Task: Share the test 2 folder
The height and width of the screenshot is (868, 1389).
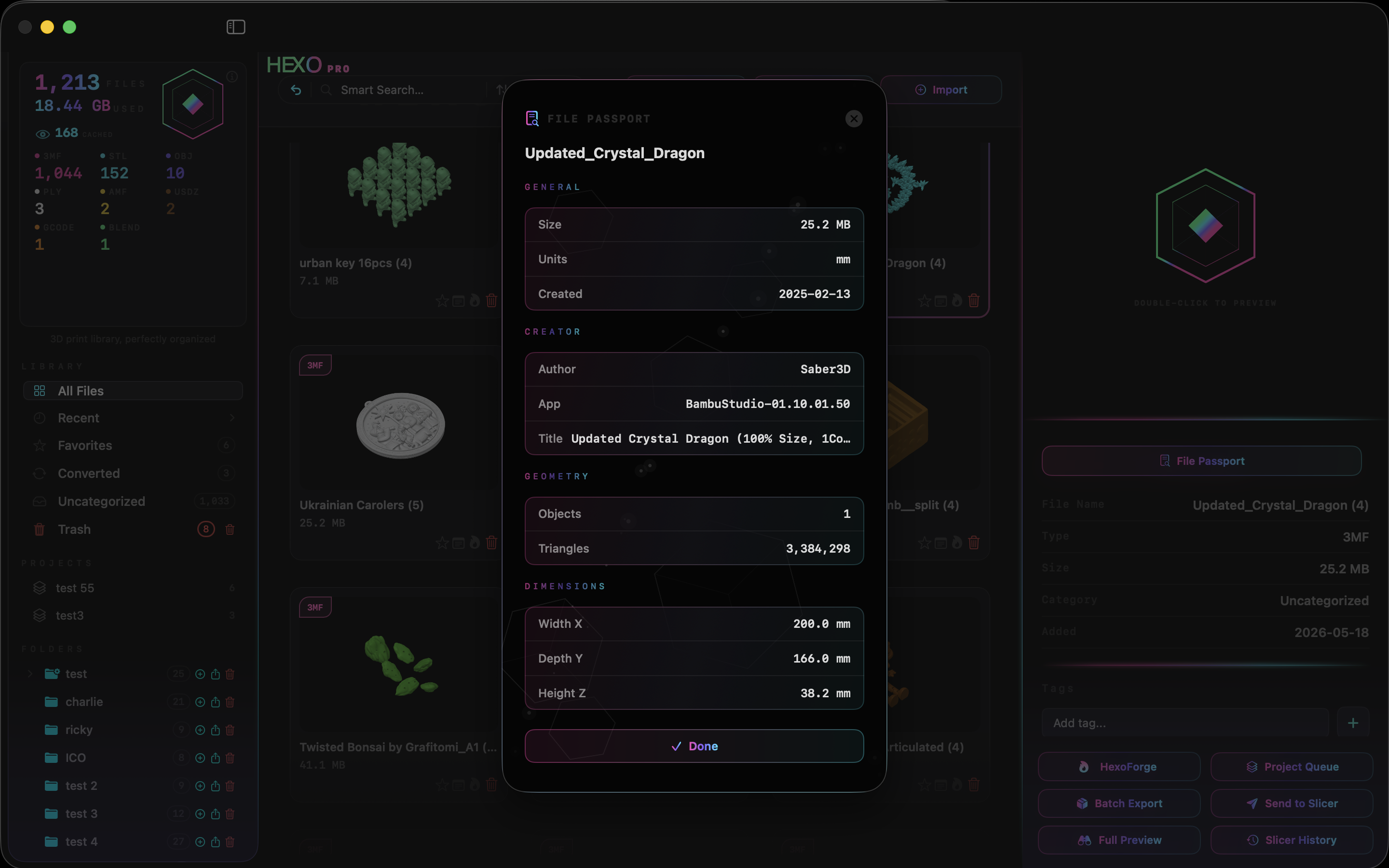Action: tap(215, 786)
